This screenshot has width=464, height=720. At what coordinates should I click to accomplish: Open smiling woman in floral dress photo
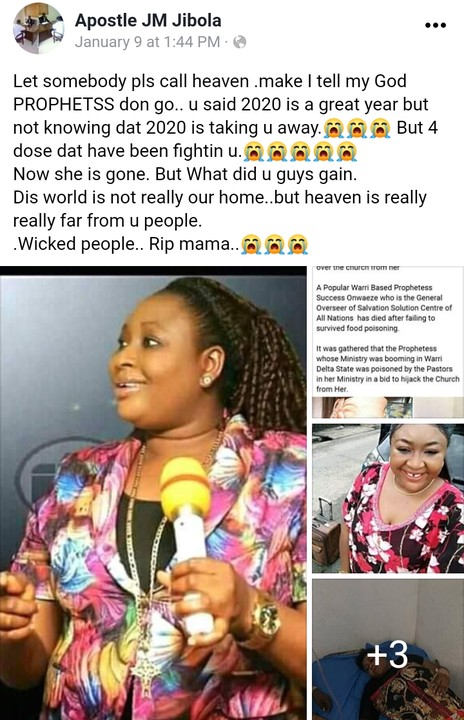click(x=388, y=499)
